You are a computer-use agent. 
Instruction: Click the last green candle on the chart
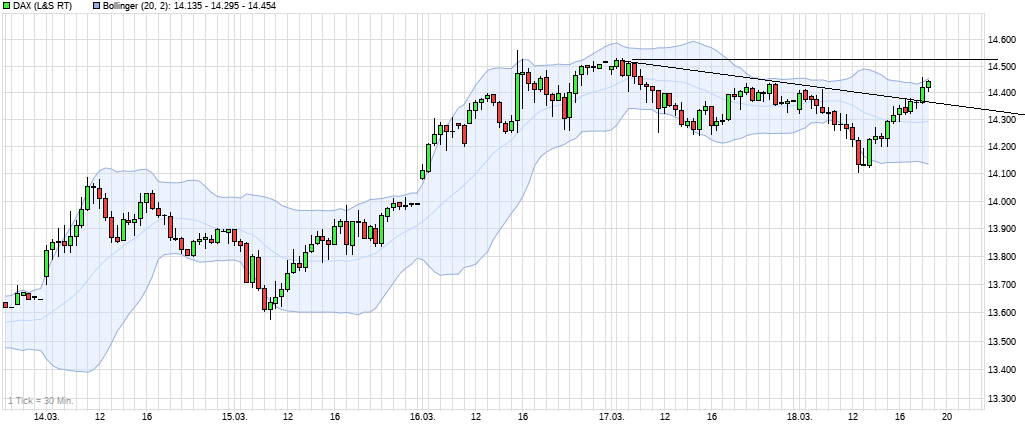click(x=928, y=84)
